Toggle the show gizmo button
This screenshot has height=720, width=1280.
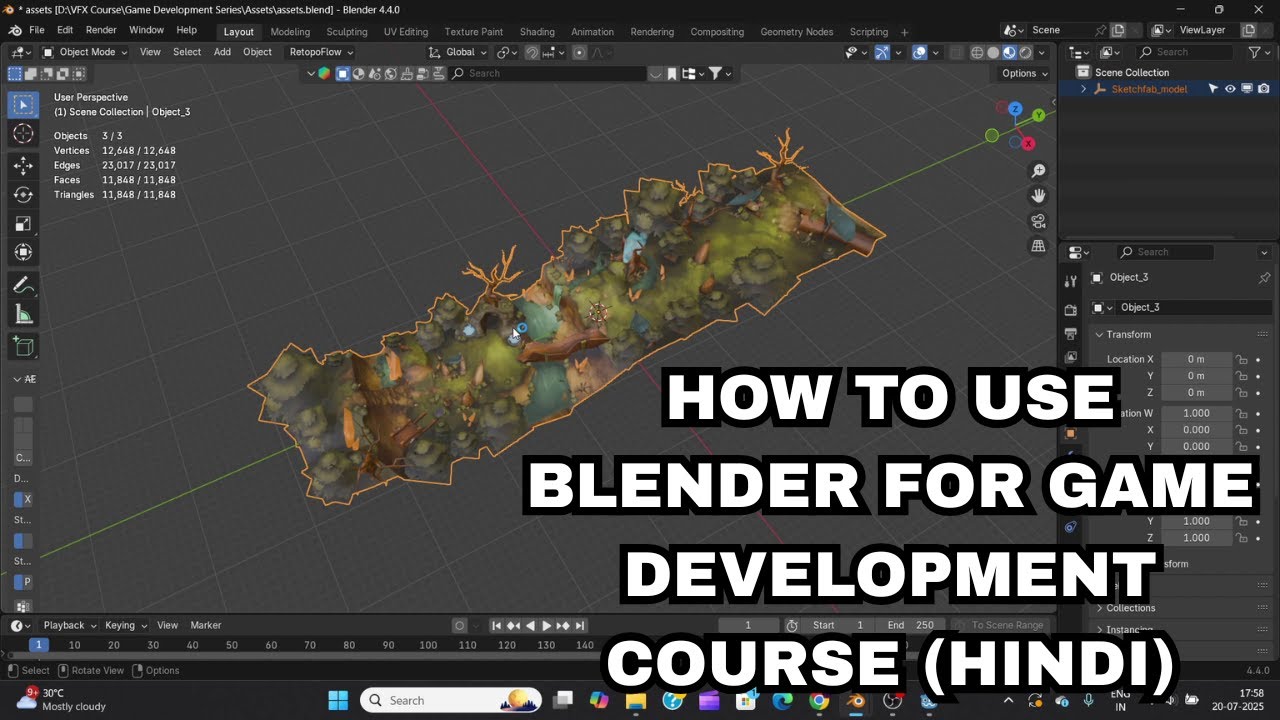point(883,52)
